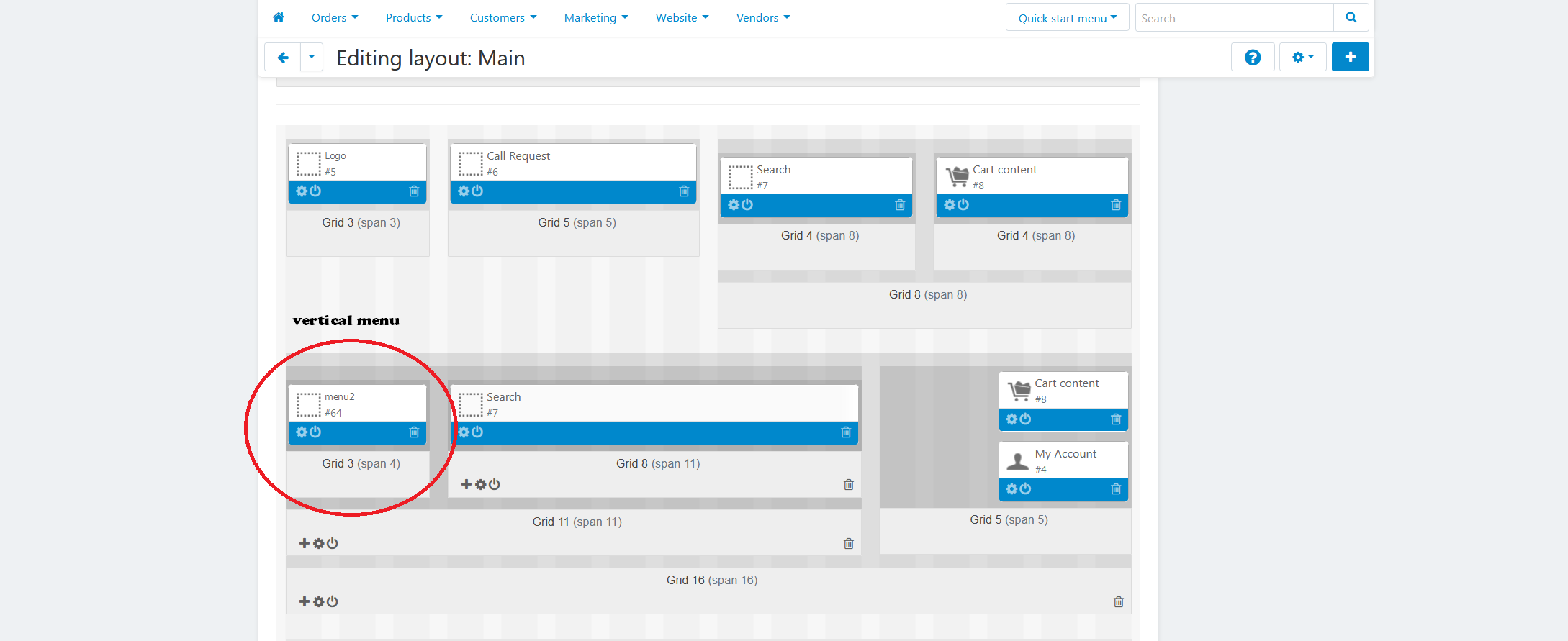Open settings of Cart content above My Account
The image size is (1568, 641).
(1012, 419)
